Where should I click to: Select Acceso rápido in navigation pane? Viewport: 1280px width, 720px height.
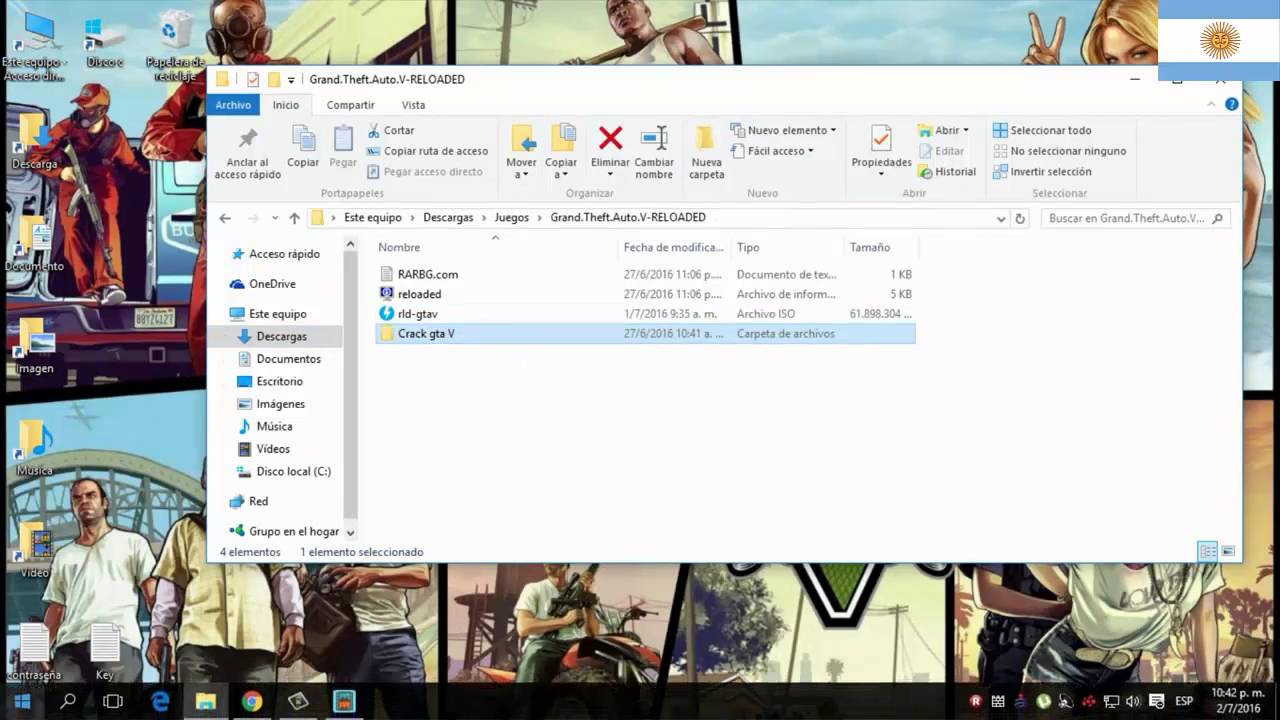coord(275,254)
